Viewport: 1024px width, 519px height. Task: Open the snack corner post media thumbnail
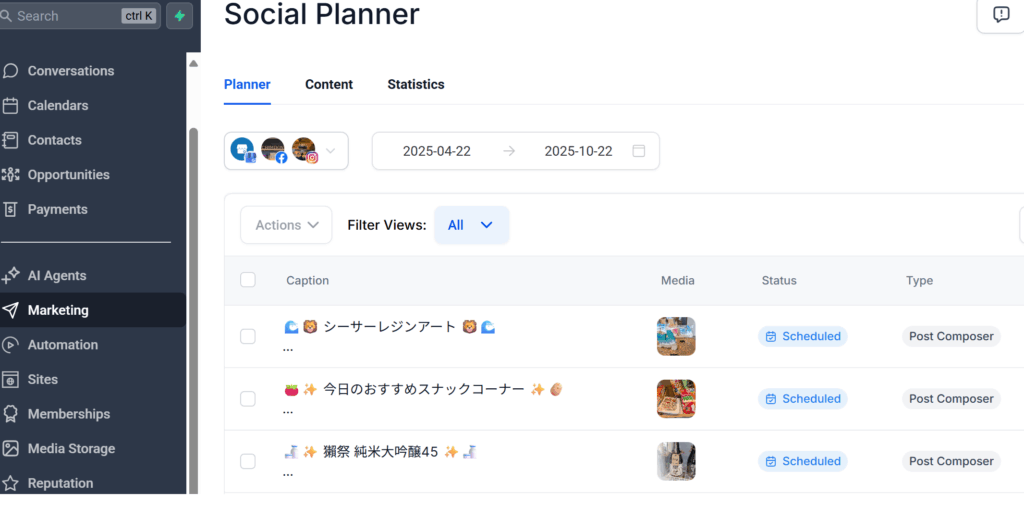pos(676,398)
